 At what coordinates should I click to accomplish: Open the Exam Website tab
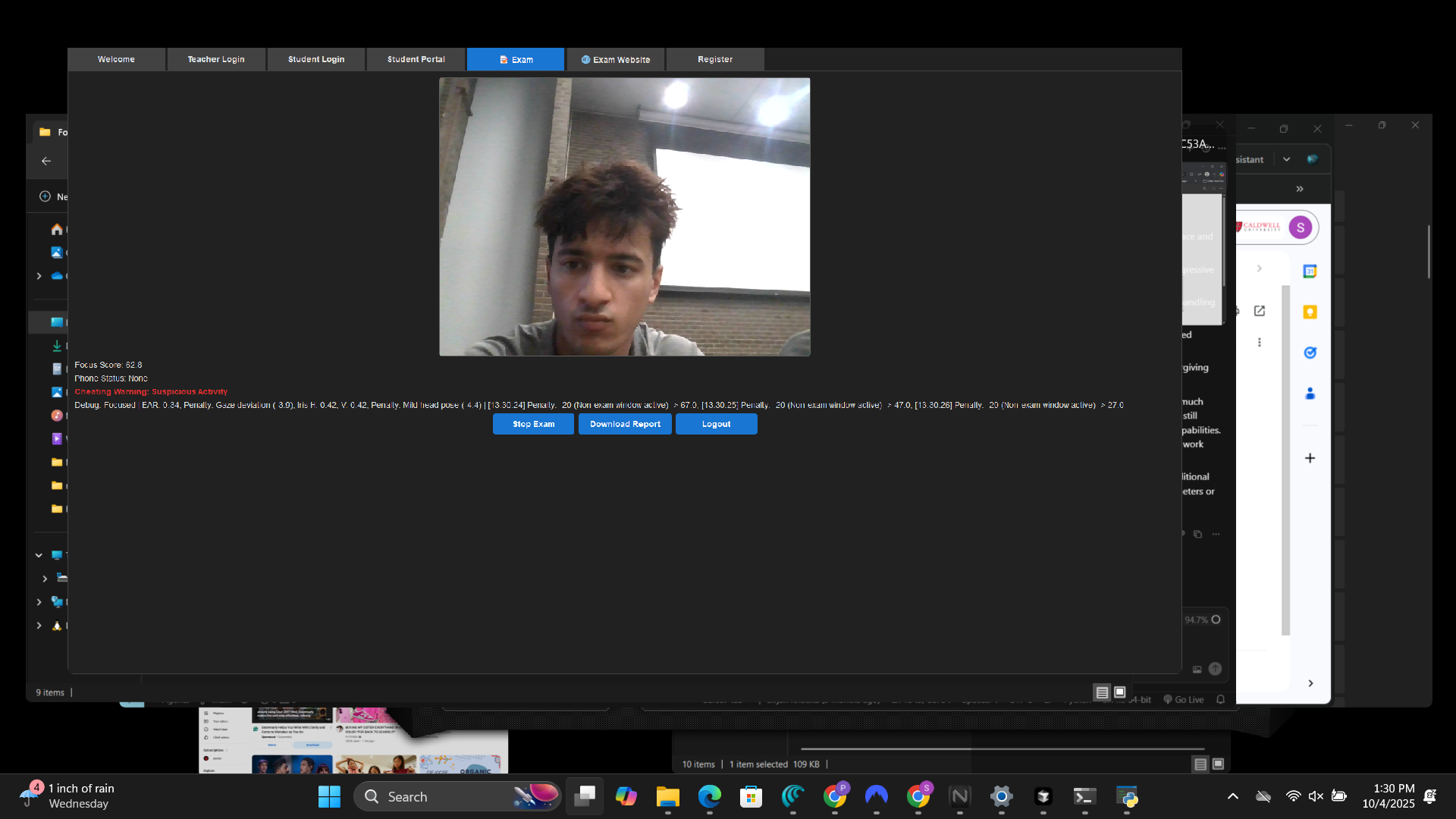click(x=615, y=59)
